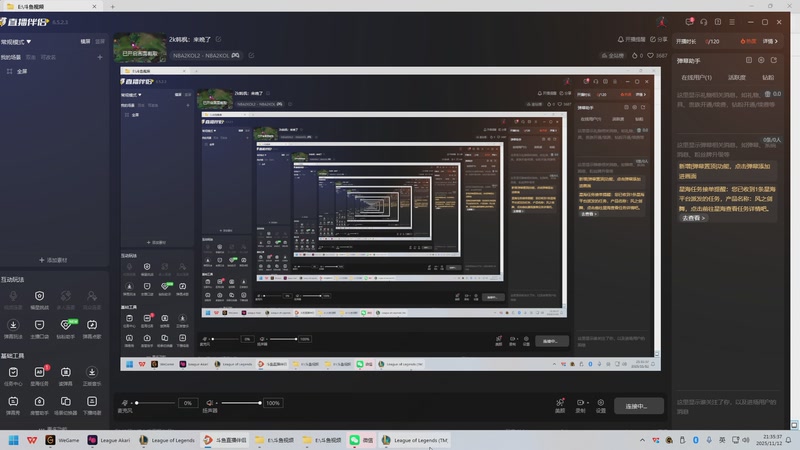Edit stream title pencil icon
800x450 pixels.
[218, 39]
